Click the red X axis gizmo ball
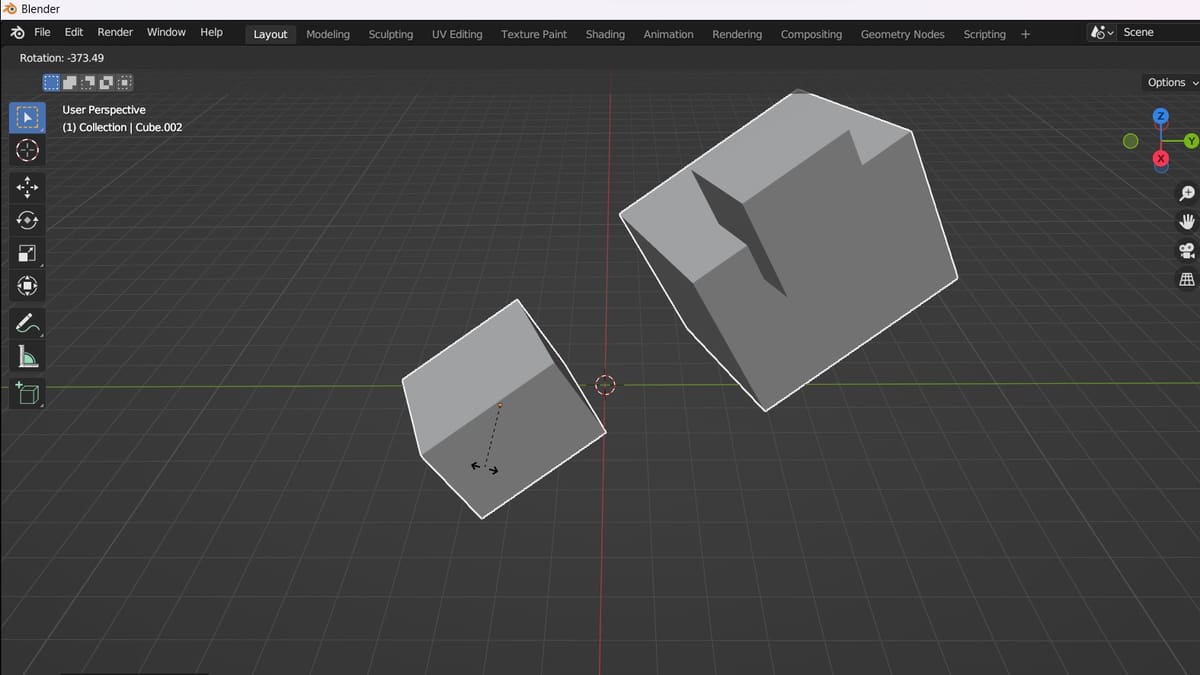 click(1161, 158)
